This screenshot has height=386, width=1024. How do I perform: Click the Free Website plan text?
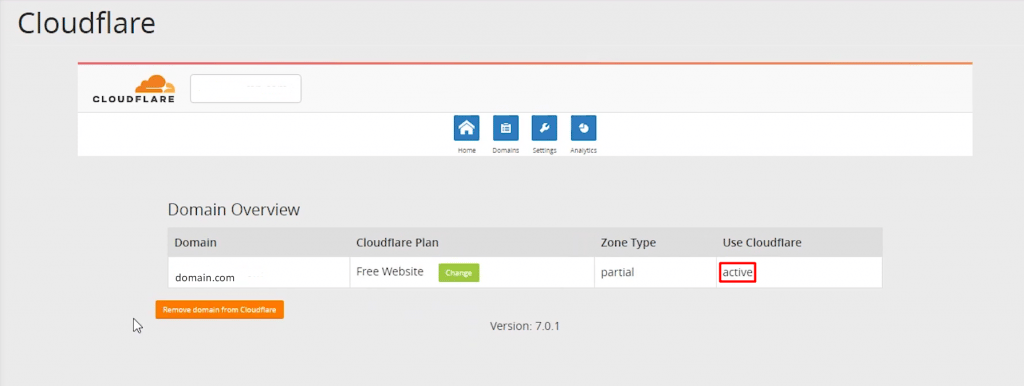(390, 272)
